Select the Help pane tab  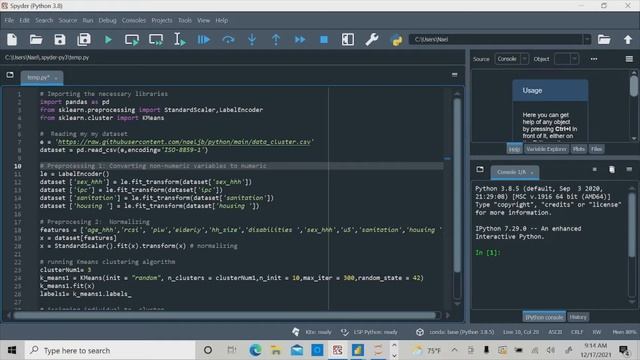[514, 149]
